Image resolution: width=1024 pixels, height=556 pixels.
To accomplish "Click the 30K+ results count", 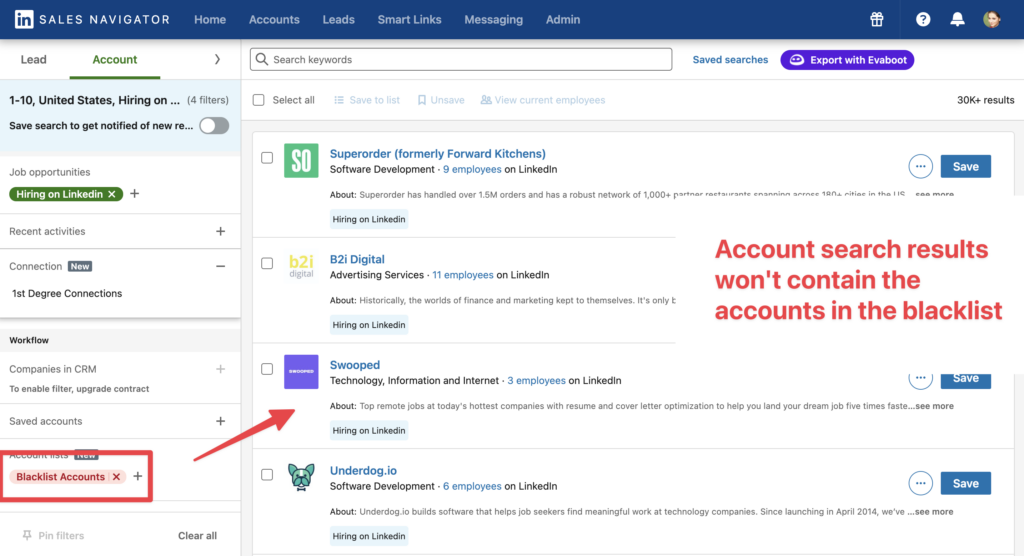I will point(985,100).
